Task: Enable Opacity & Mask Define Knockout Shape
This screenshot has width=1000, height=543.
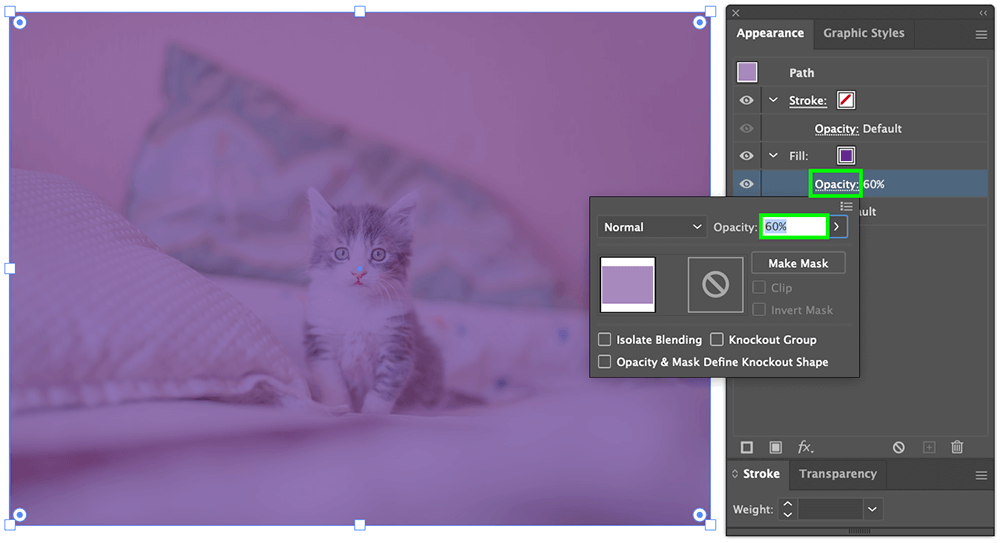Action: coord(605,362)
